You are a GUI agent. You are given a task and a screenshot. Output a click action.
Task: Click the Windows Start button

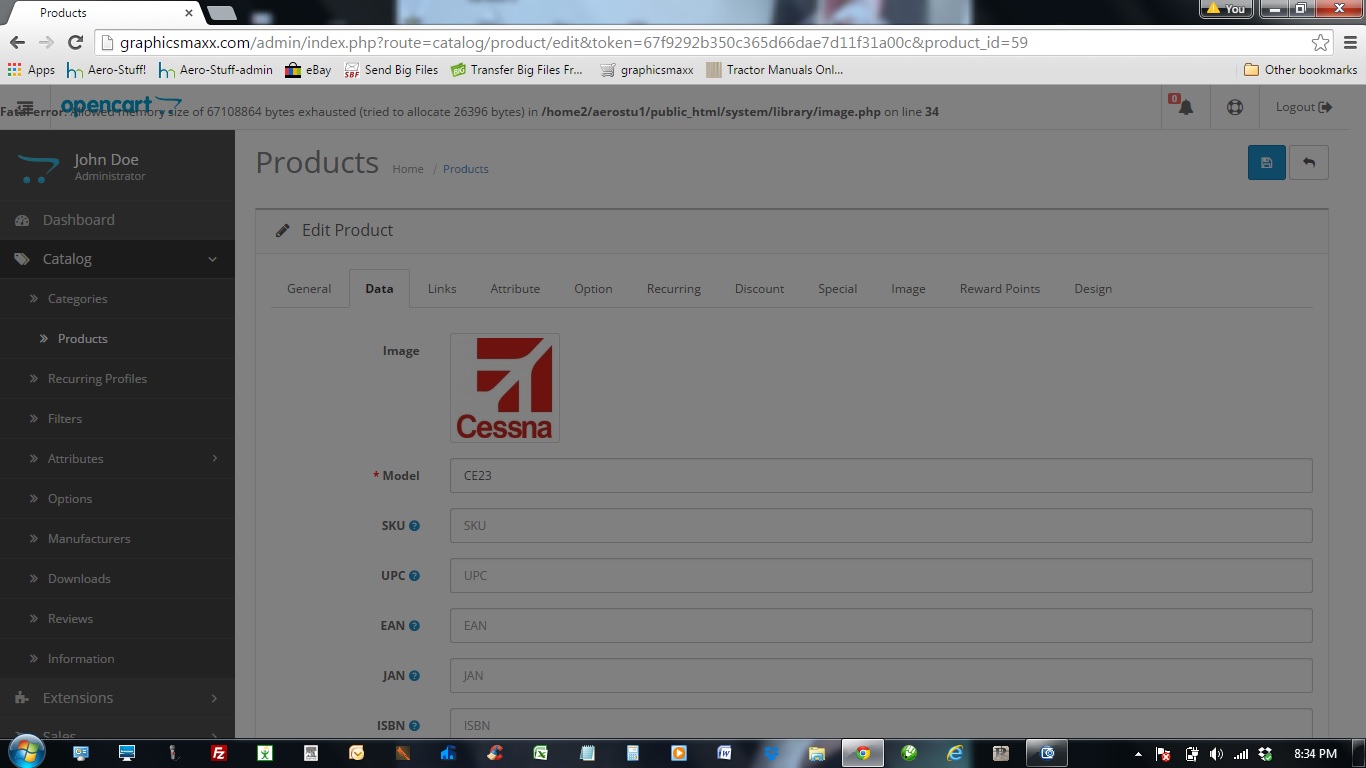coord(25,752)
